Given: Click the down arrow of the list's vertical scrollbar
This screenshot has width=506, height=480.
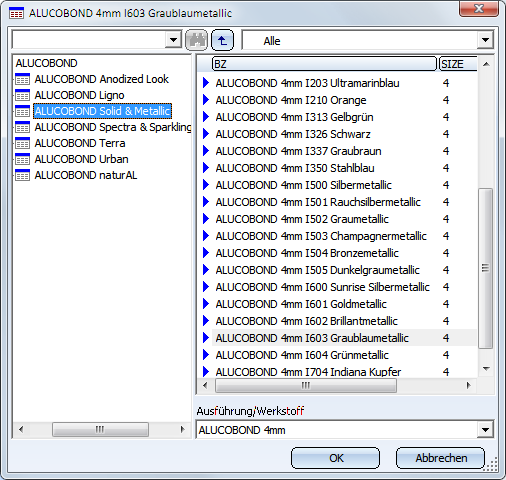Looking at the screenshot, I should tap(486, 369).
